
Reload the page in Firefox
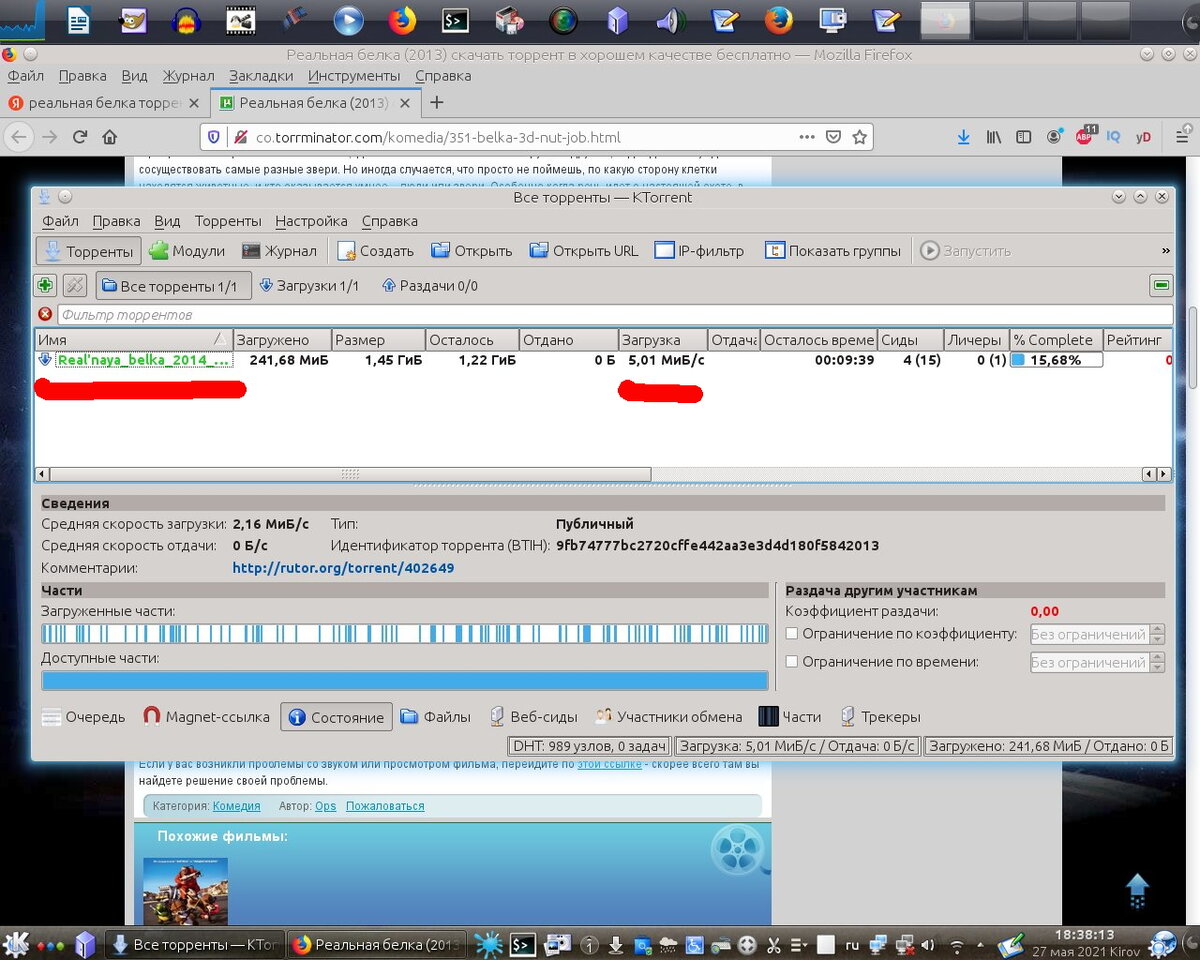click(x=80, y=137)
